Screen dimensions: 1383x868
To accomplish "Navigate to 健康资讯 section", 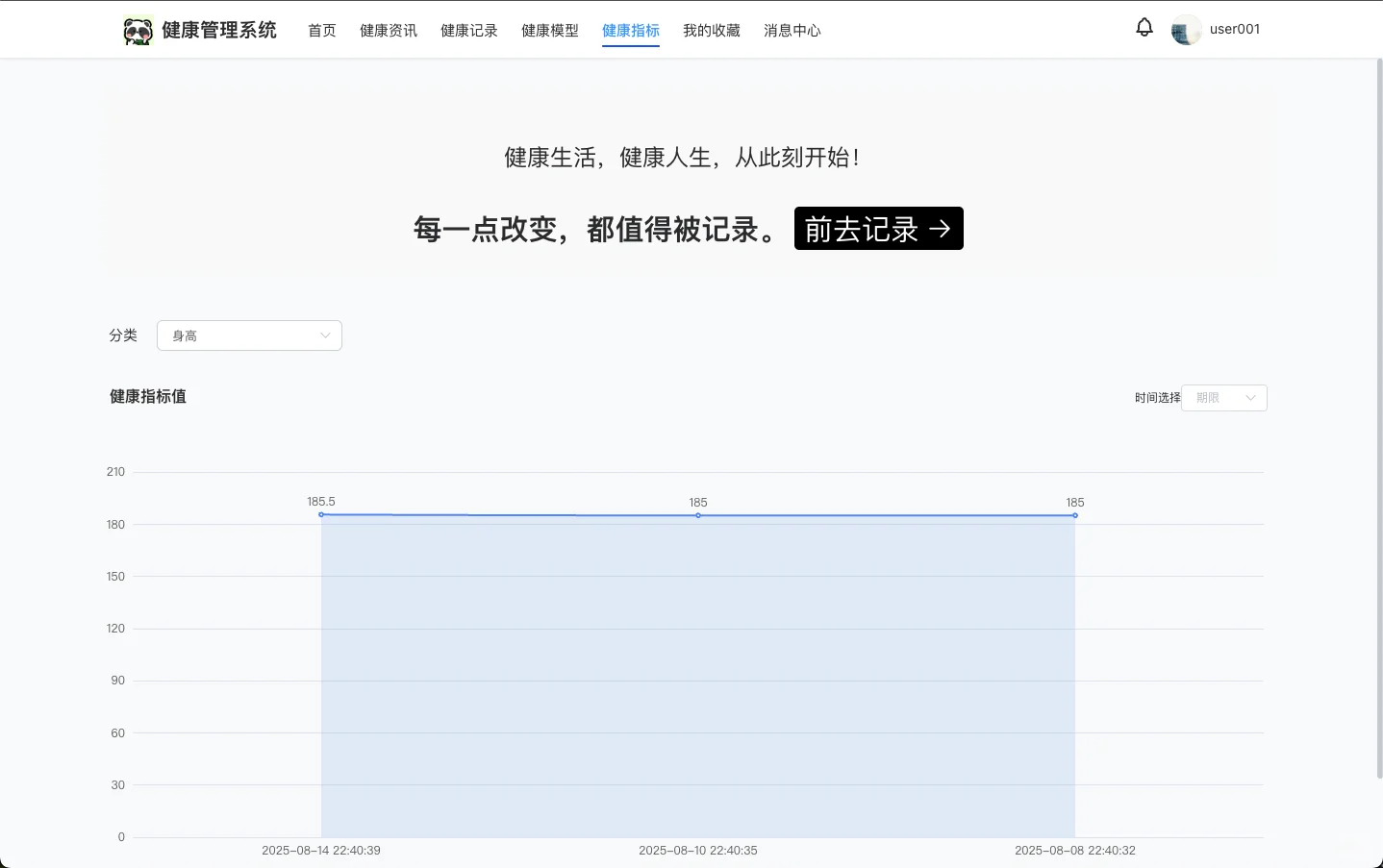I will point(388,30).
